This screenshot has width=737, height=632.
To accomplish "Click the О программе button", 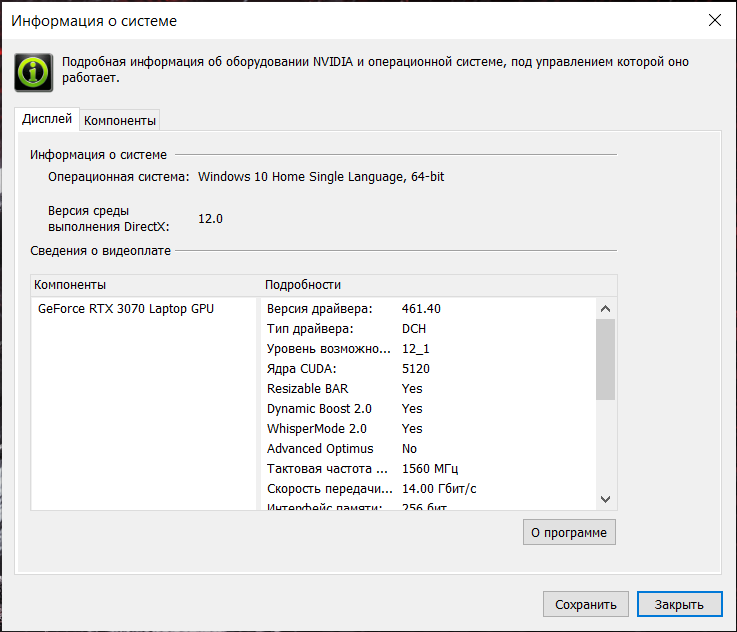I will pyautogui.click(x=569, y=532).
